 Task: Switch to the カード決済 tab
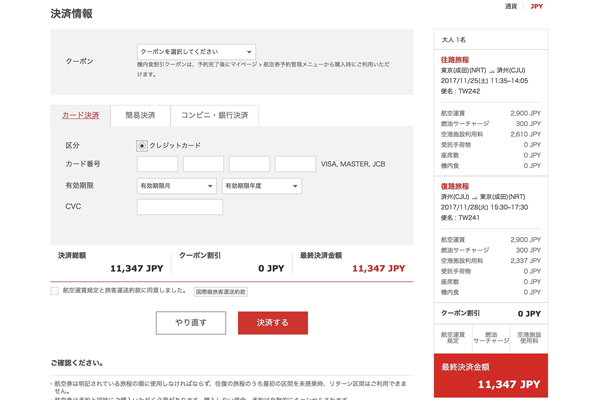[80, 115]
